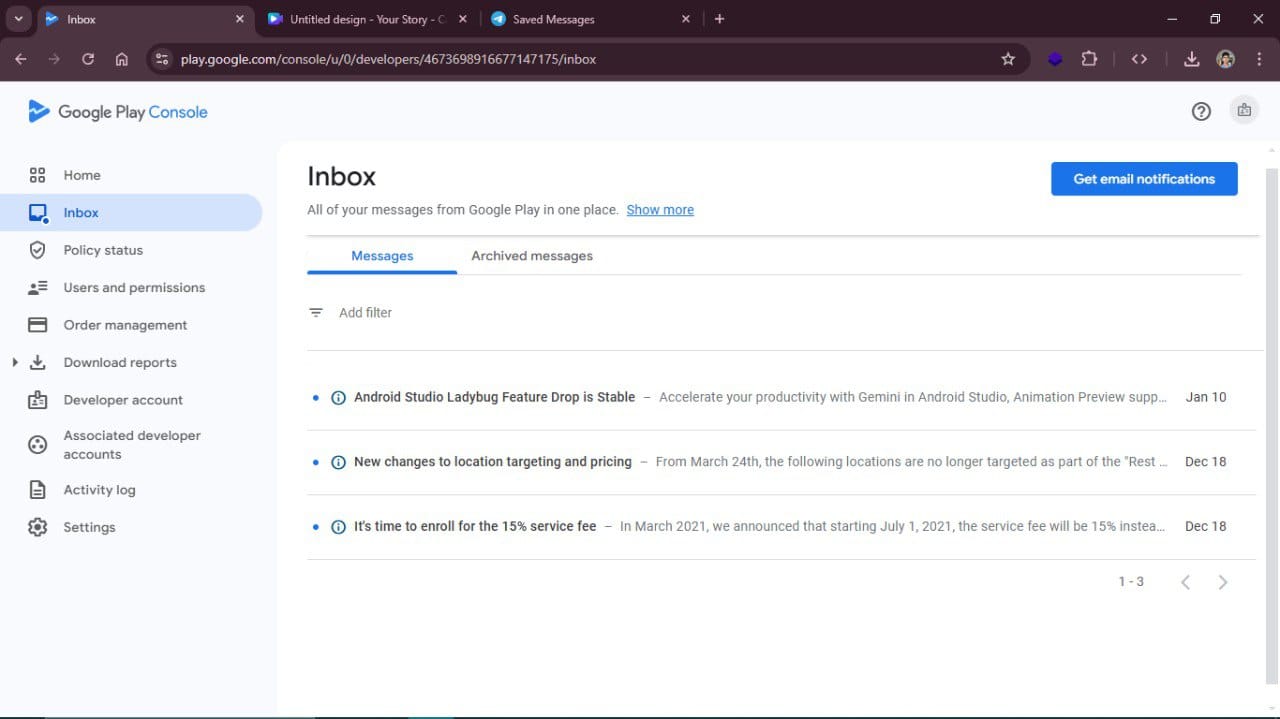Open Home in the sidebar
Image resolution: width=1280 pixels, height=719 pixels.
131,175
